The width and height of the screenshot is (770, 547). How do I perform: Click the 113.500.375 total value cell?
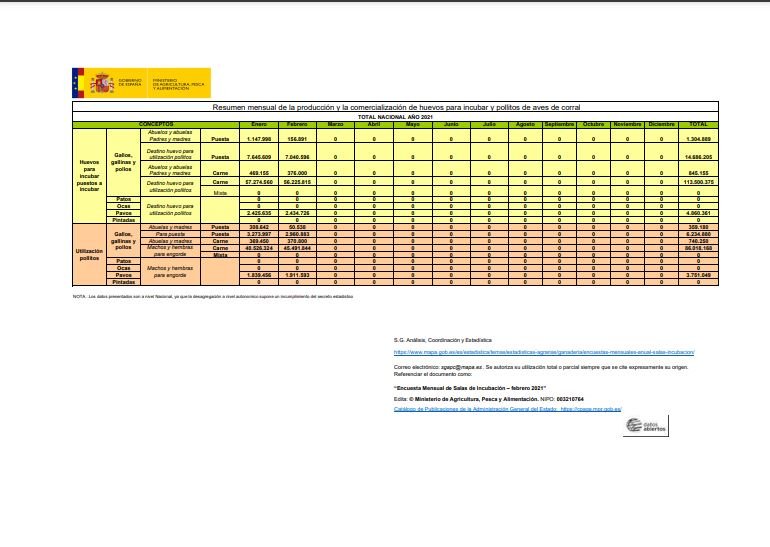(x=698, y=184)
